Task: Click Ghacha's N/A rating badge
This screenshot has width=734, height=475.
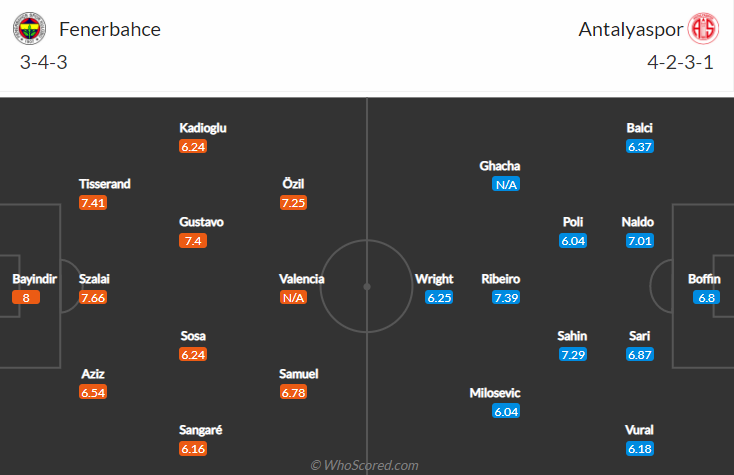Action: pyautogui.click(x=506, y=184)
